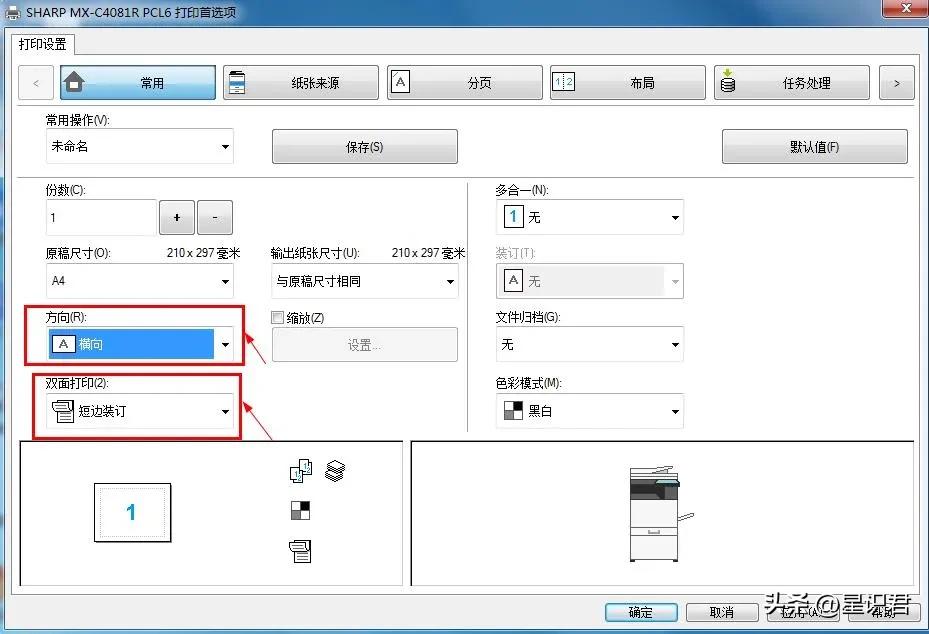Enable the 缩放(Z) scaling checkbox
This screenshot has width=929, height=634.
point(277,317)
